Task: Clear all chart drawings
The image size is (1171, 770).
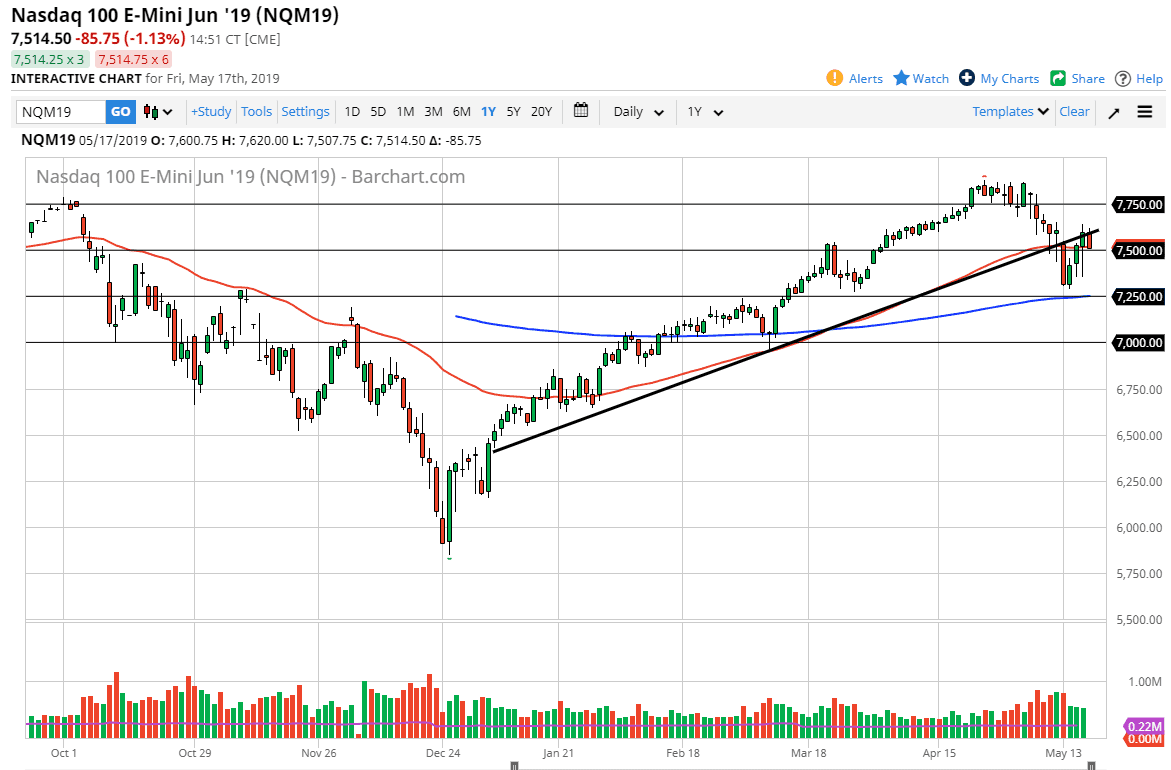Action: [x=1074, y=112]
